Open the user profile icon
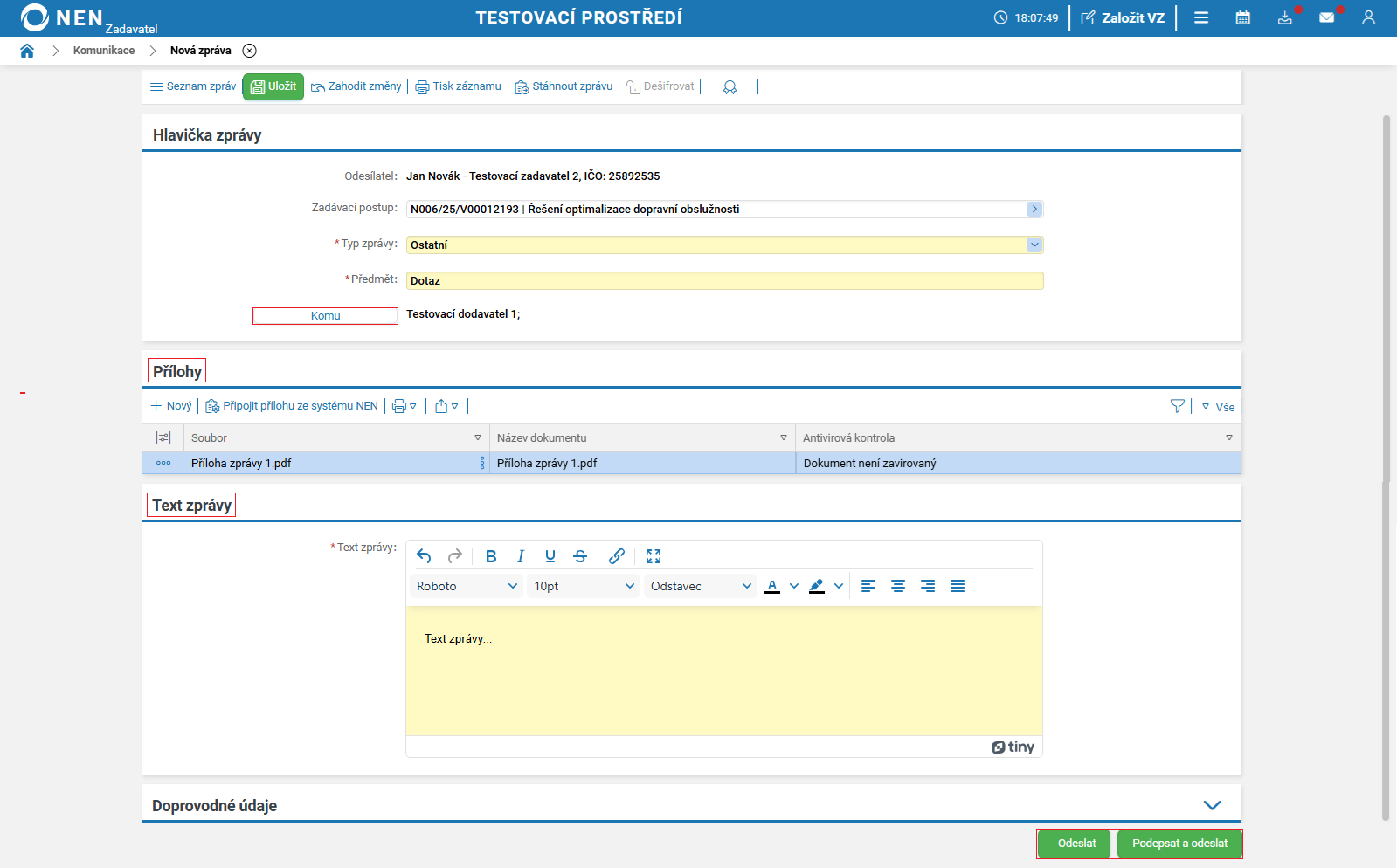The image size is (1397, 868). (x=1368, y=17)
